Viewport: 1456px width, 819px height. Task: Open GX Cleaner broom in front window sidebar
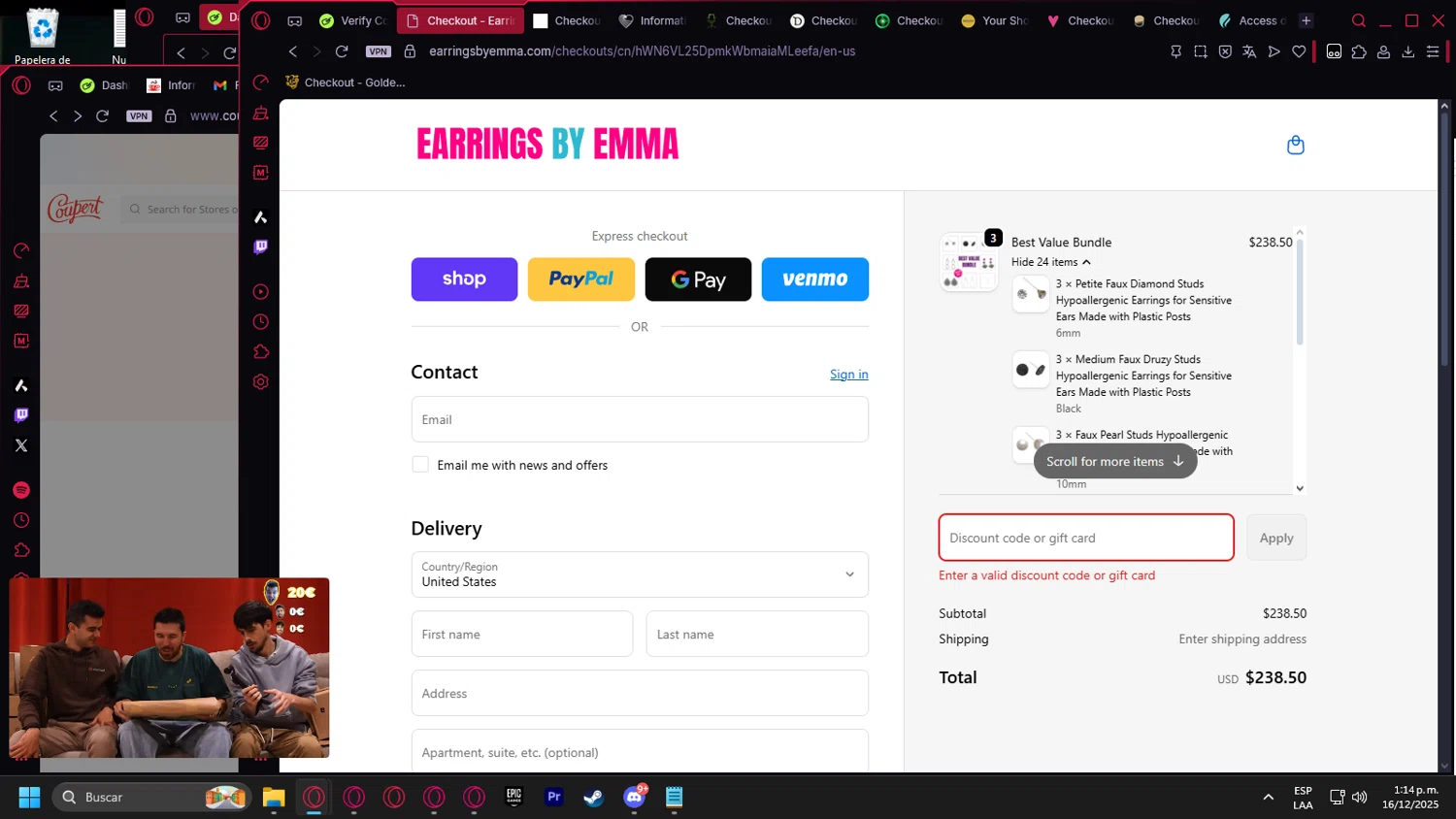tap(260, 113)
